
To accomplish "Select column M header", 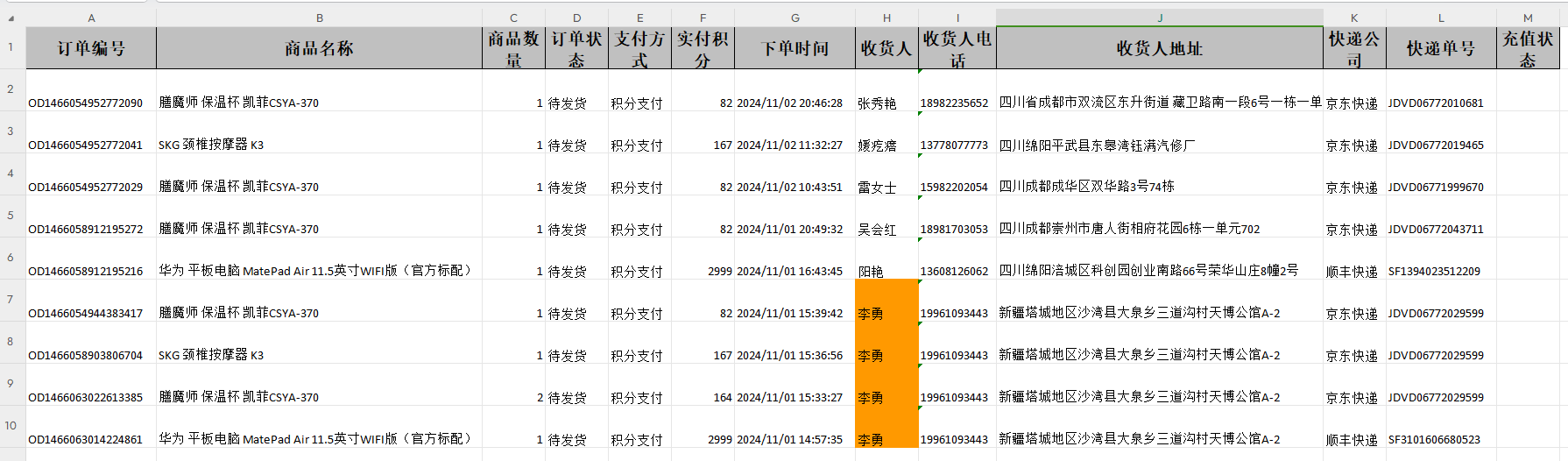I will [x=1528, y=18].
